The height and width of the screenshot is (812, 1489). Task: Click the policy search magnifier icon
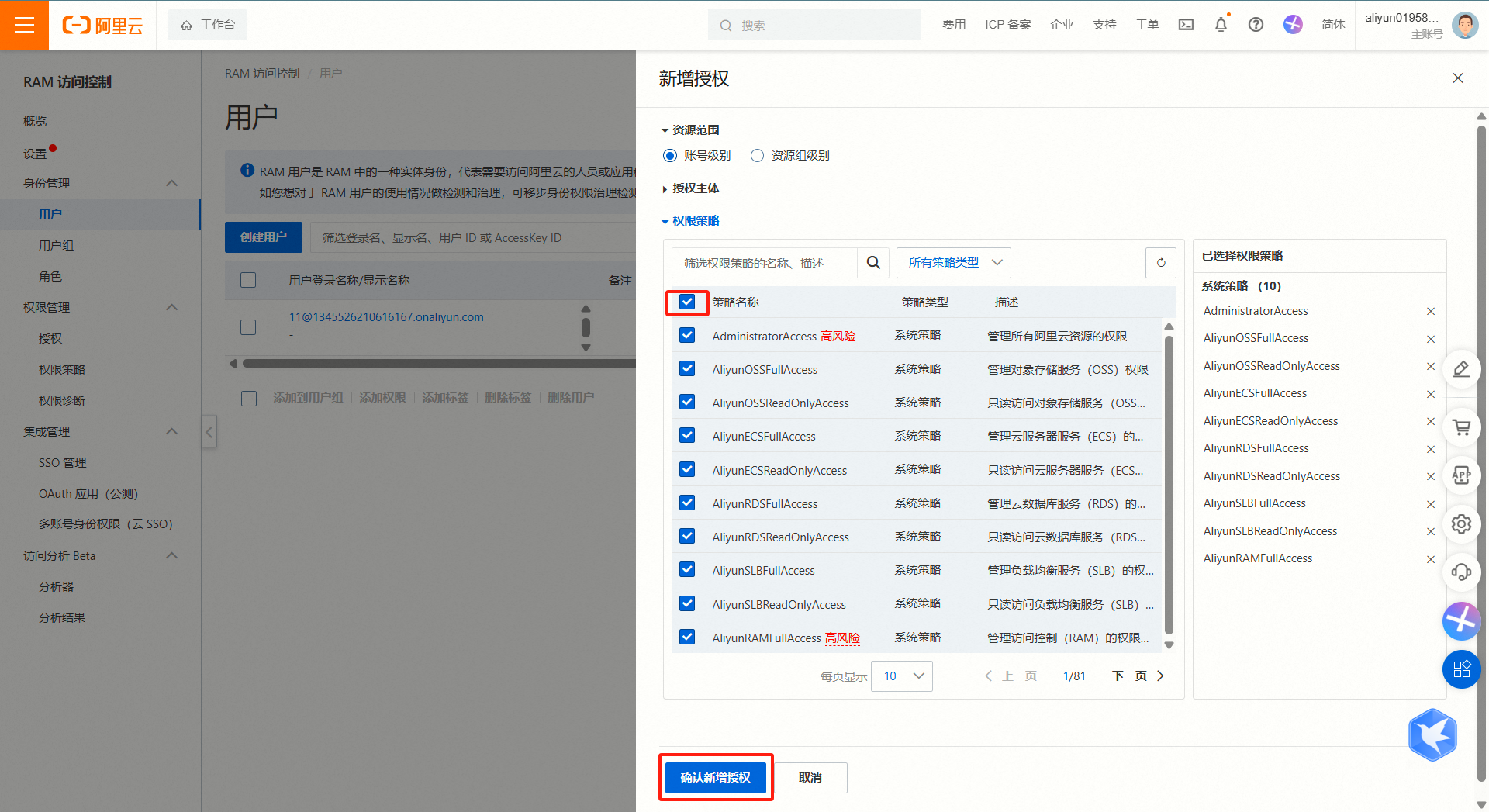[873, 263]
